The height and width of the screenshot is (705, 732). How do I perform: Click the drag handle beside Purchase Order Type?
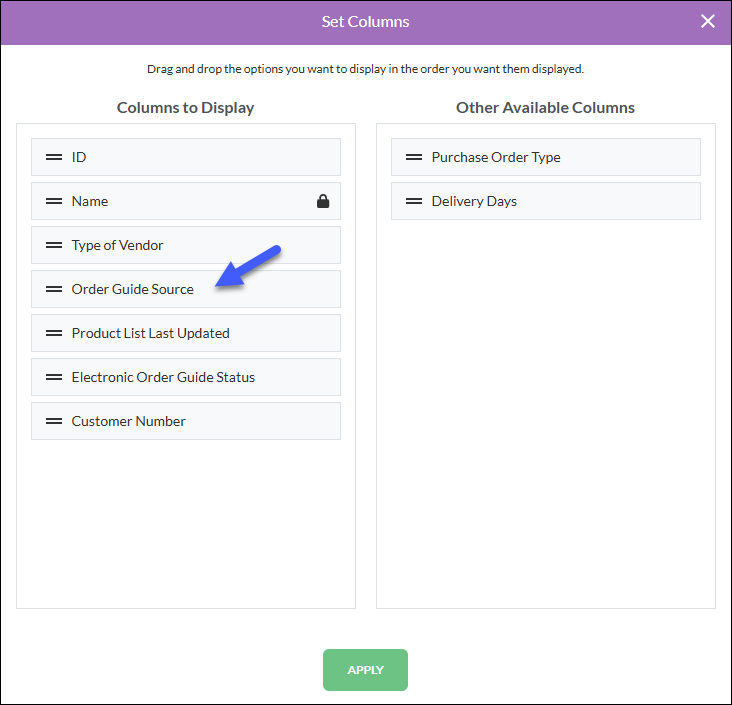414,157
